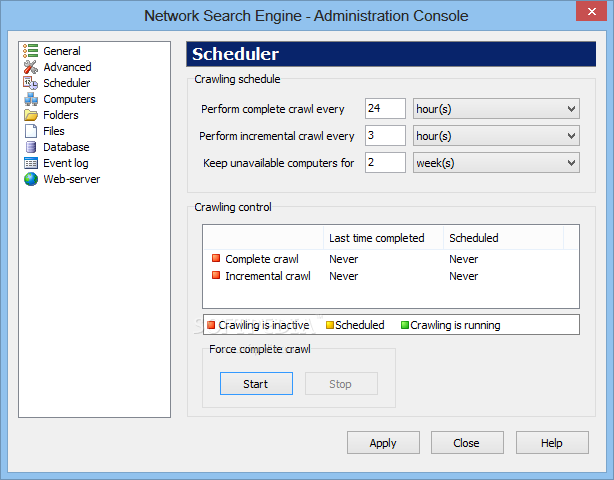Click the disabled Stop button

pyautogui.click(x=341, y=384)
